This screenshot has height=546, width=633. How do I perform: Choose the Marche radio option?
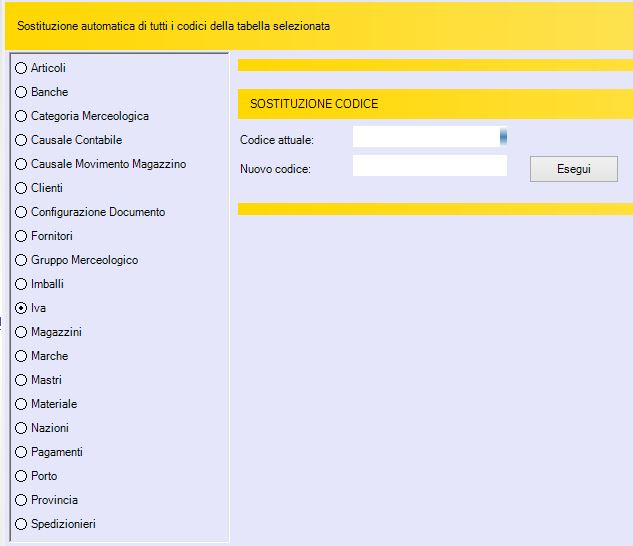coord(21,356)
